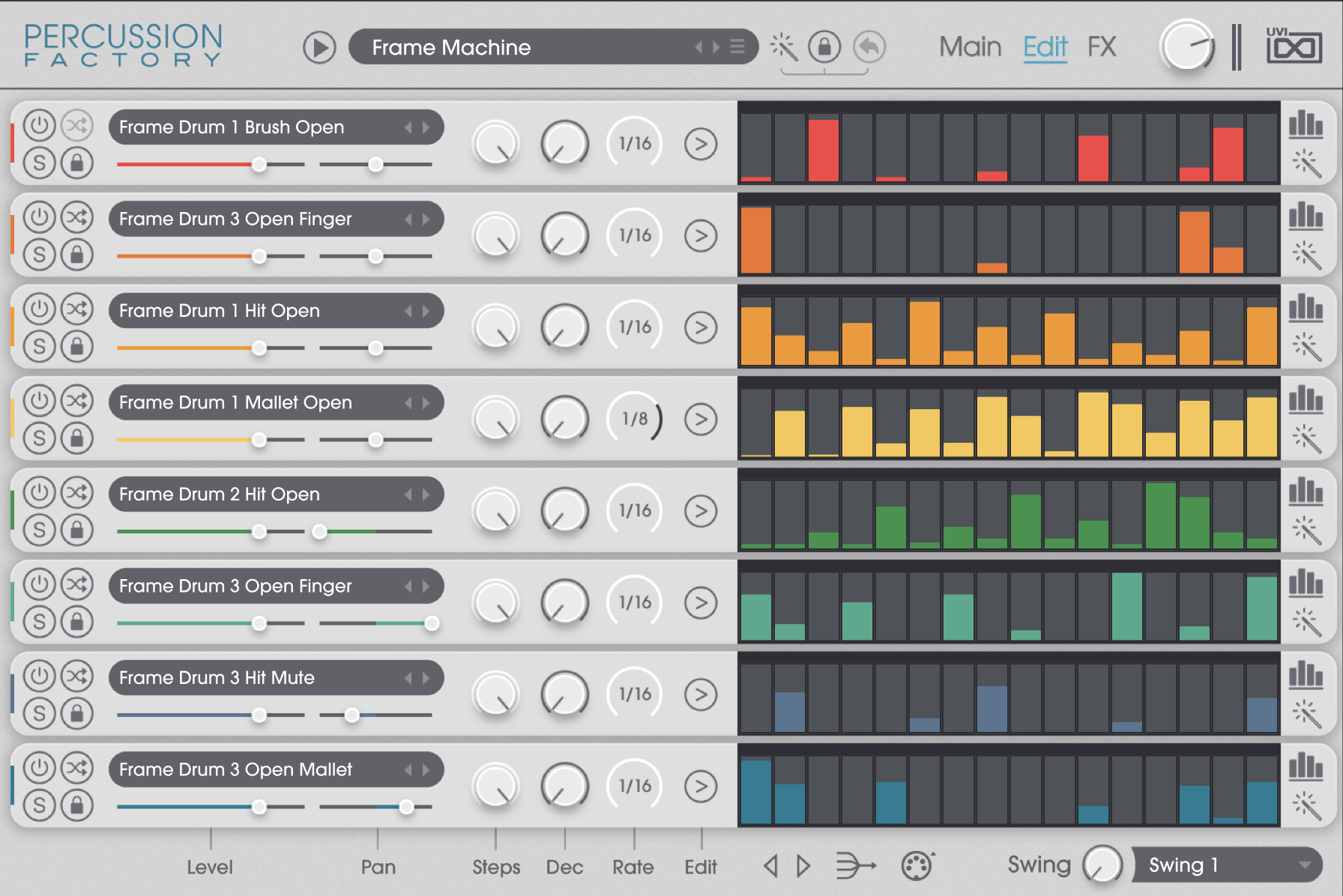Open the preset list menu icon
The image size is (1343, 896).
tap(737, 47)
